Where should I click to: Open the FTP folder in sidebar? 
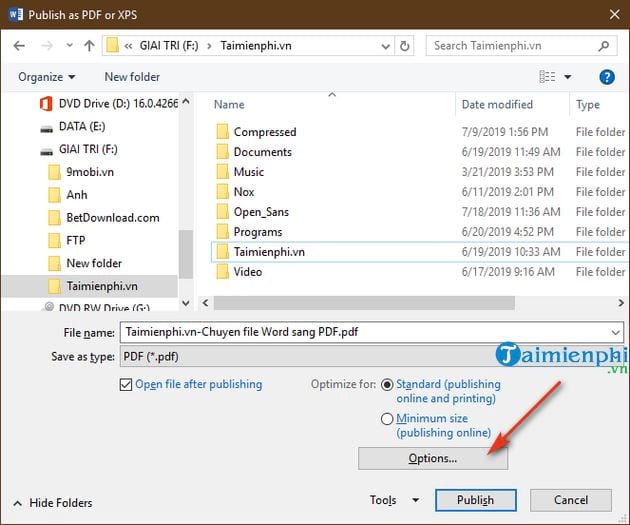(x=66, y=241)
